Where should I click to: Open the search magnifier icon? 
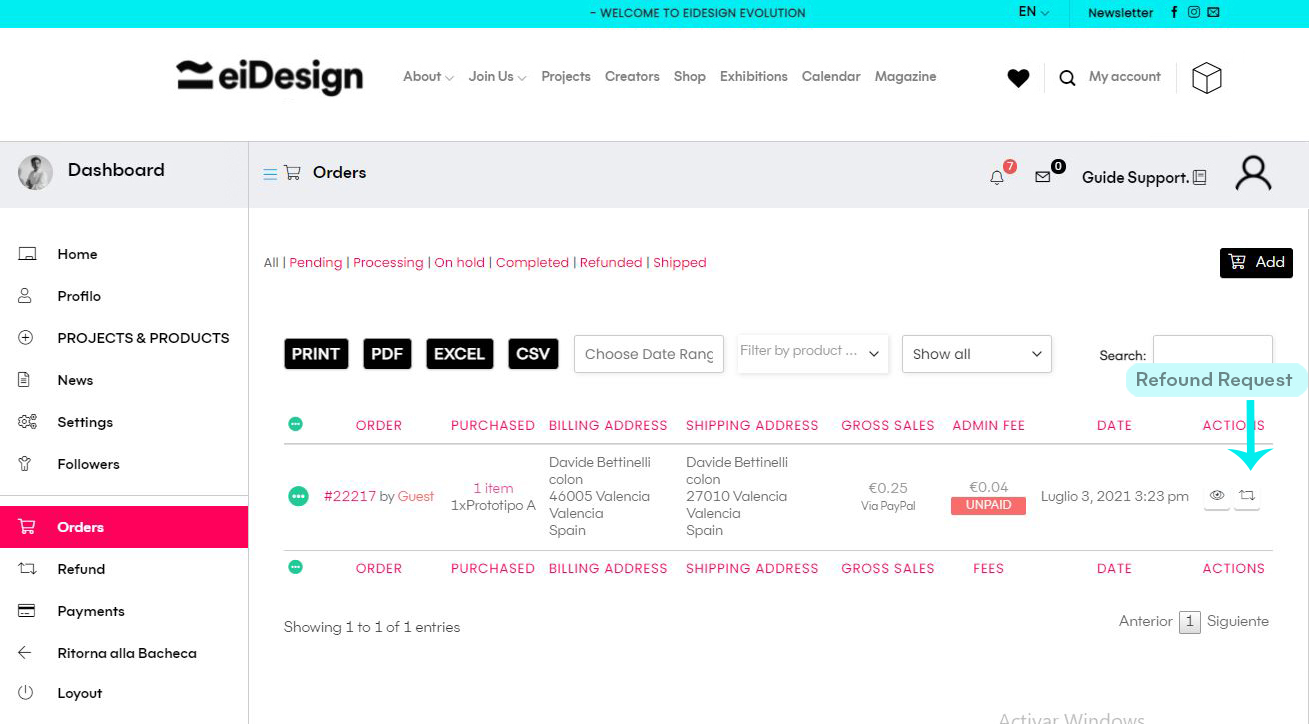(x=1067, y=78)
